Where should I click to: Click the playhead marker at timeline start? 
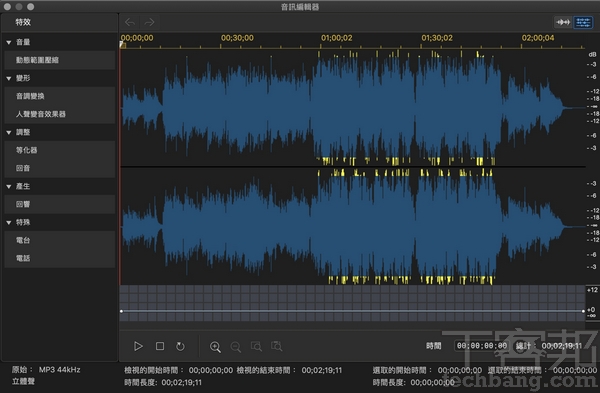(x=122, y=45)
